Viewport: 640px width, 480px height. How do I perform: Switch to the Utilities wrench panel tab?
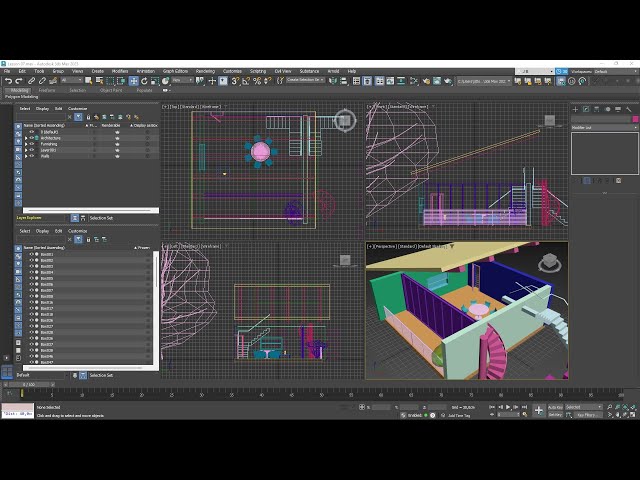pos(629,109)
